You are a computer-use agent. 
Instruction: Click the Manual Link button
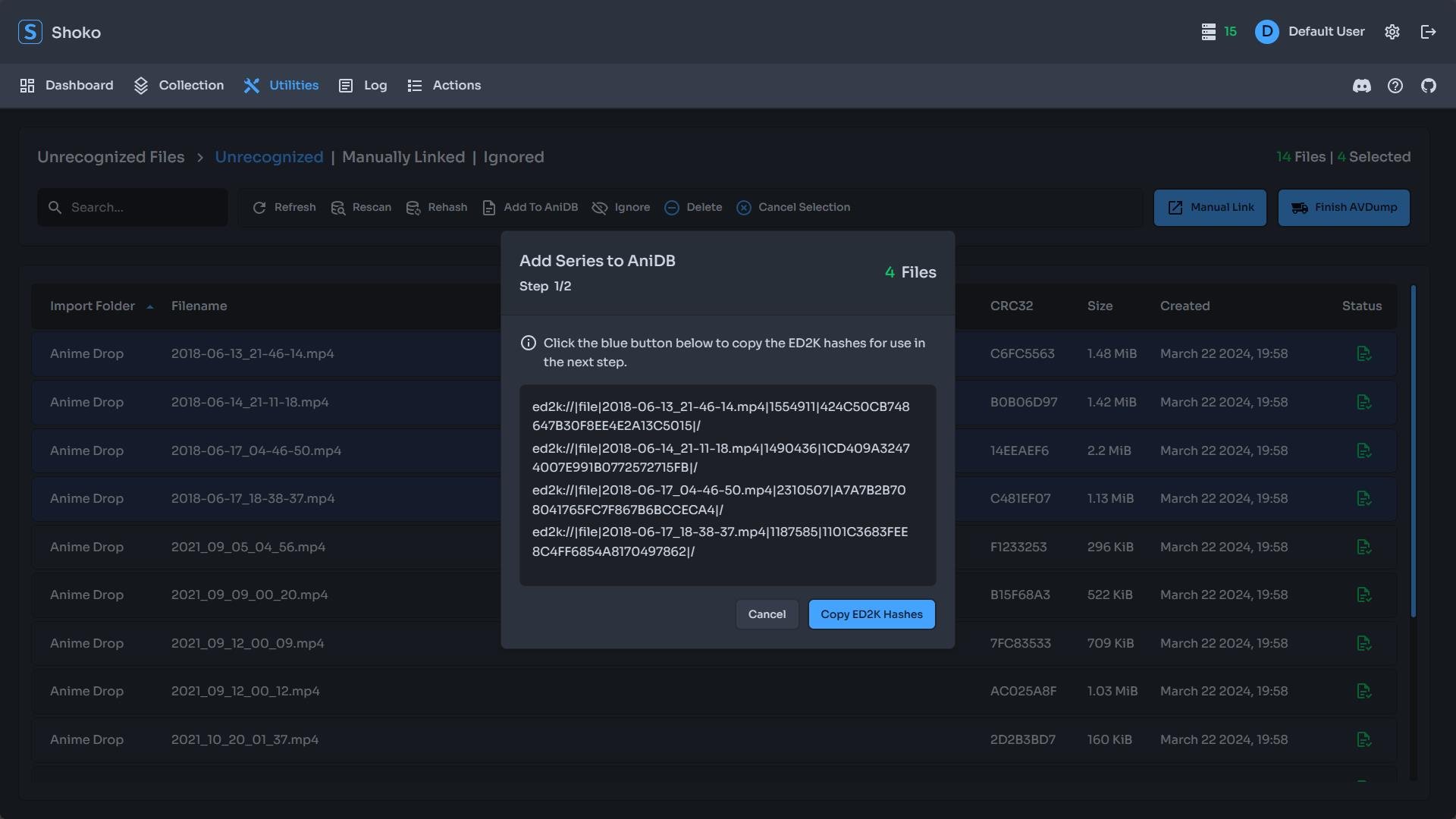1210,208
